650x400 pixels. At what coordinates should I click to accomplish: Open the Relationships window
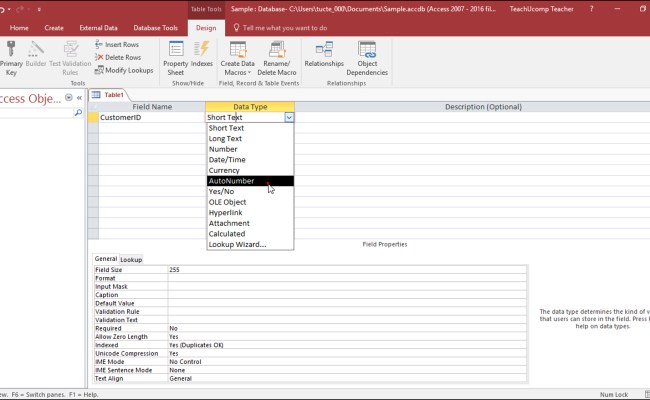(324, 54)
